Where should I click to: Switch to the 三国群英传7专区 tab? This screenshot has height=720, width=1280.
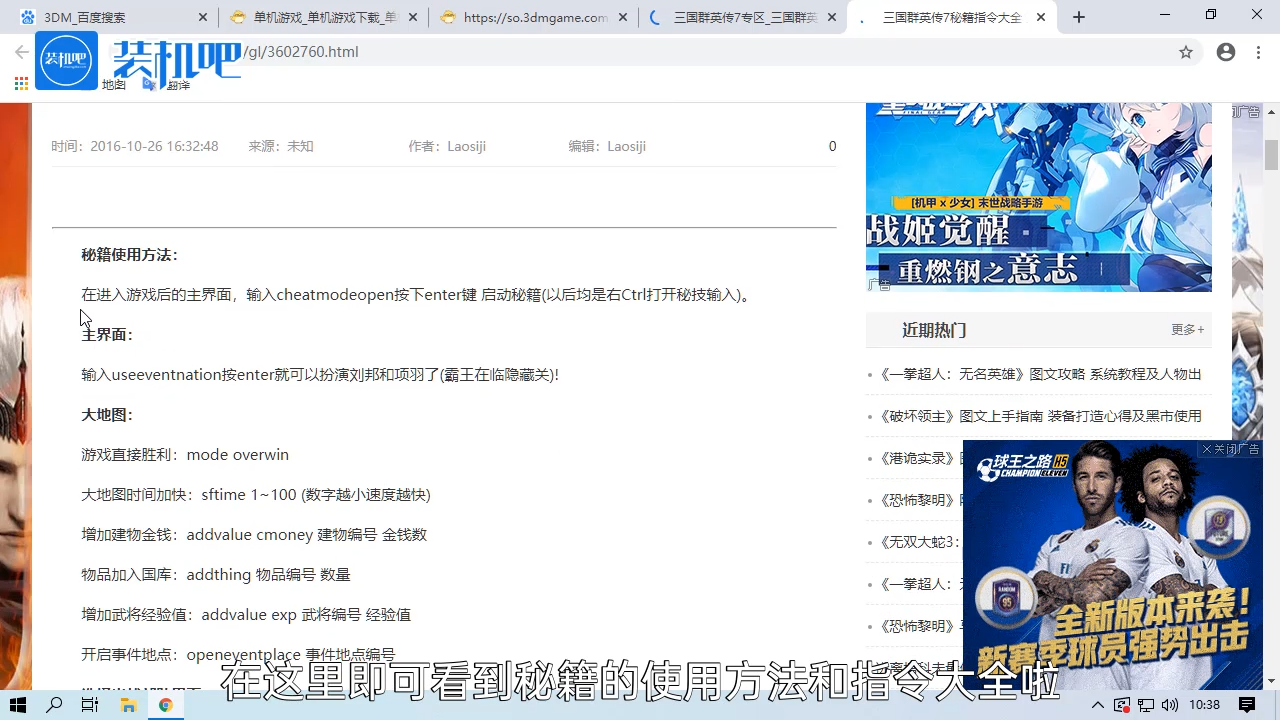(740, 17)
